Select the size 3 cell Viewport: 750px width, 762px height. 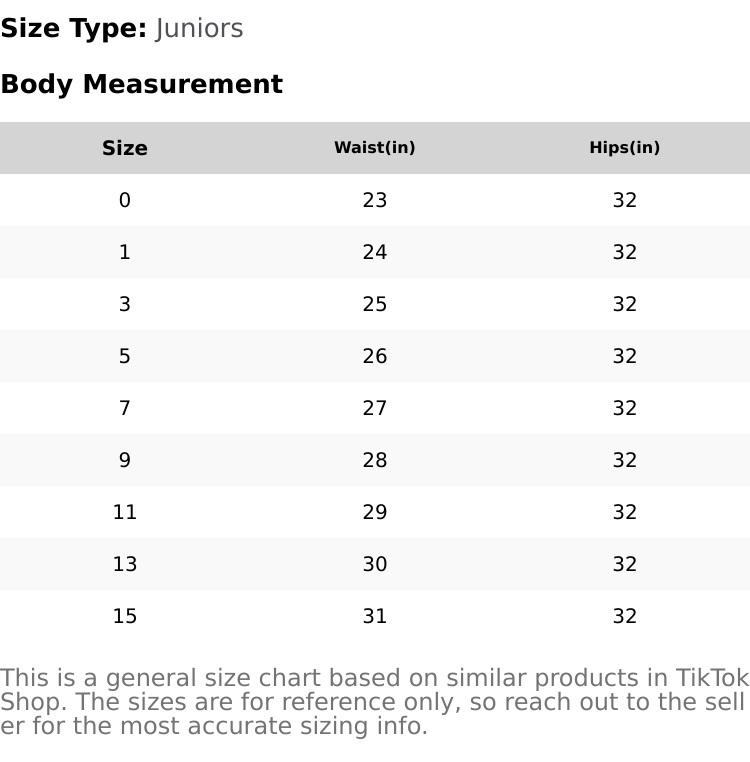[125, 304]
